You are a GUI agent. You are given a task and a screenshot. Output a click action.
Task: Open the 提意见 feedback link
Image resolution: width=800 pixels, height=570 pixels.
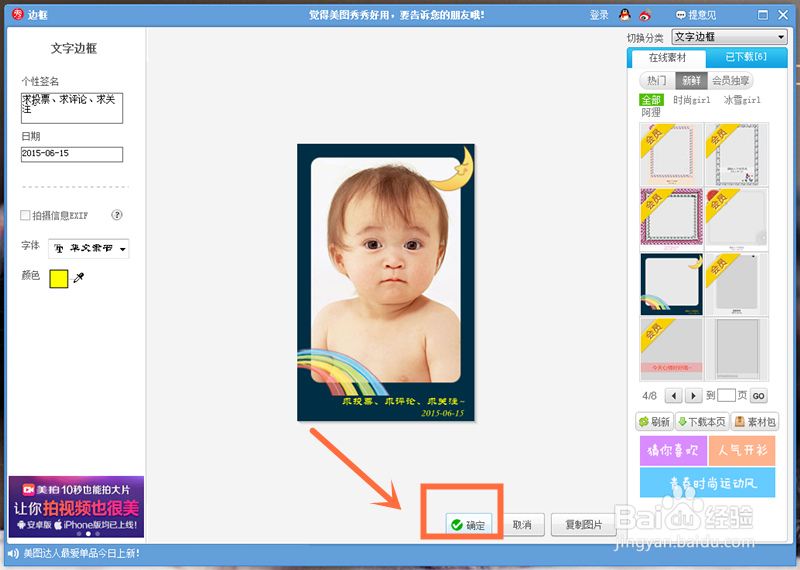696,15
